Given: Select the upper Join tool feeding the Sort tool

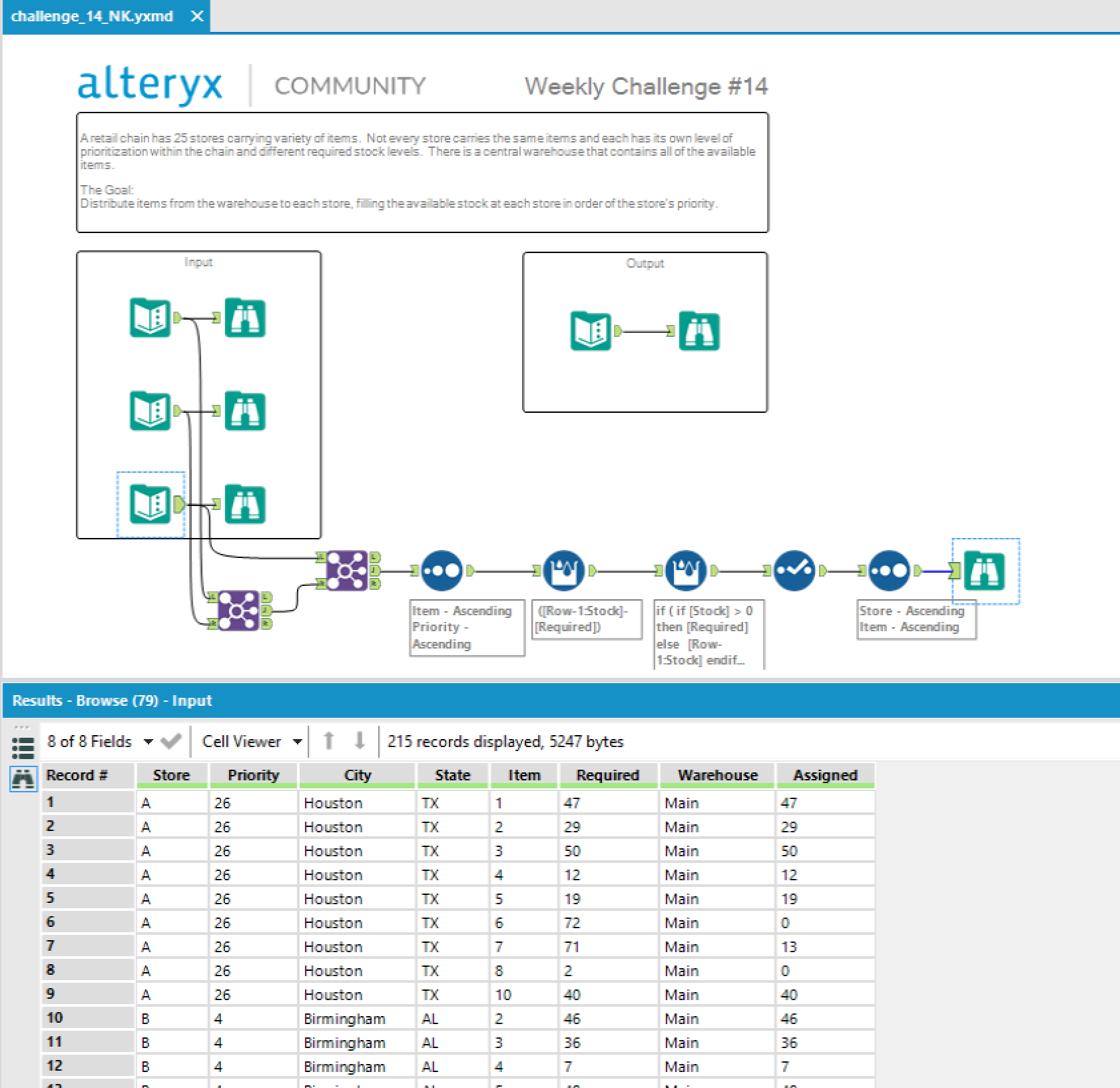Looking at the screenshot, I should click(x=346, y=571).
